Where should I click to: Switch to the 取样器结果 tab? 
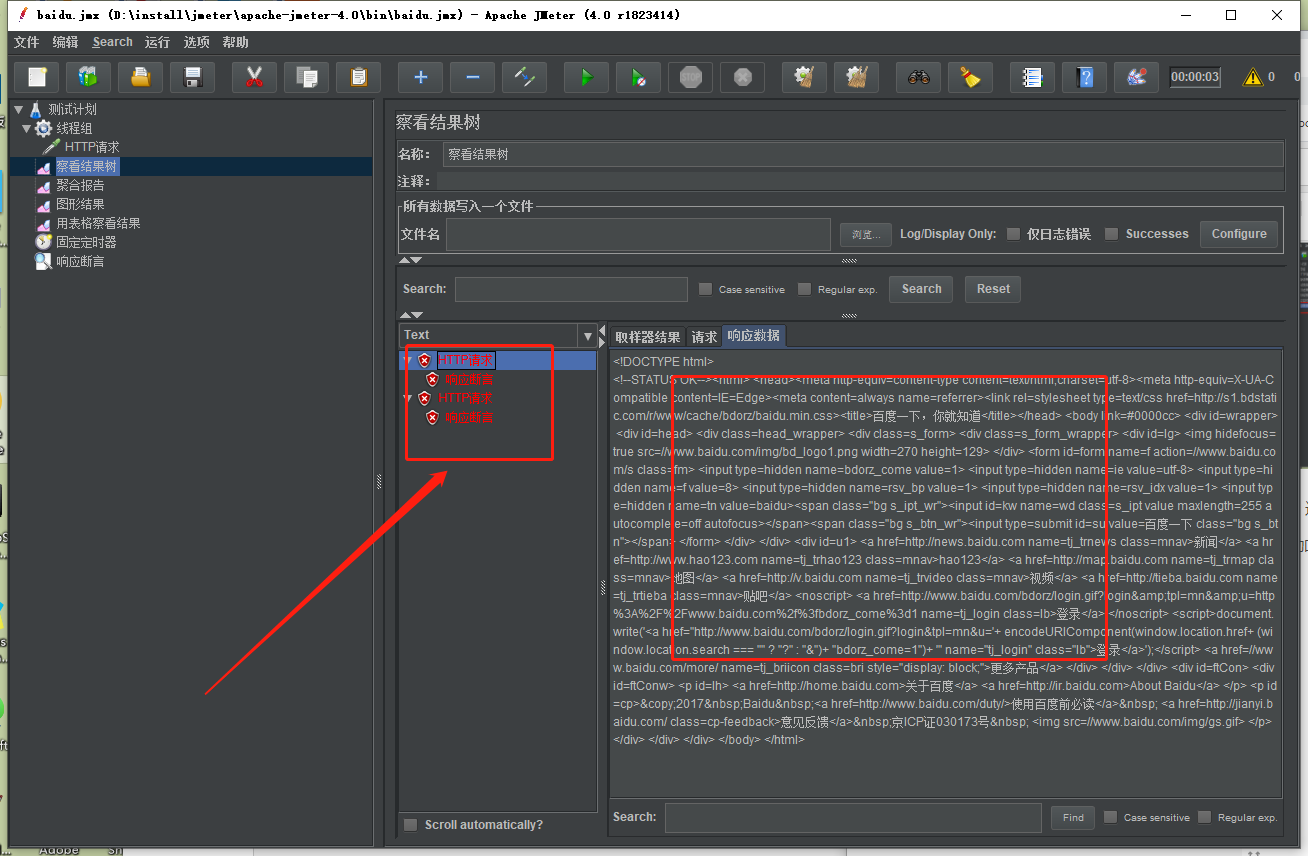point(647,337)
